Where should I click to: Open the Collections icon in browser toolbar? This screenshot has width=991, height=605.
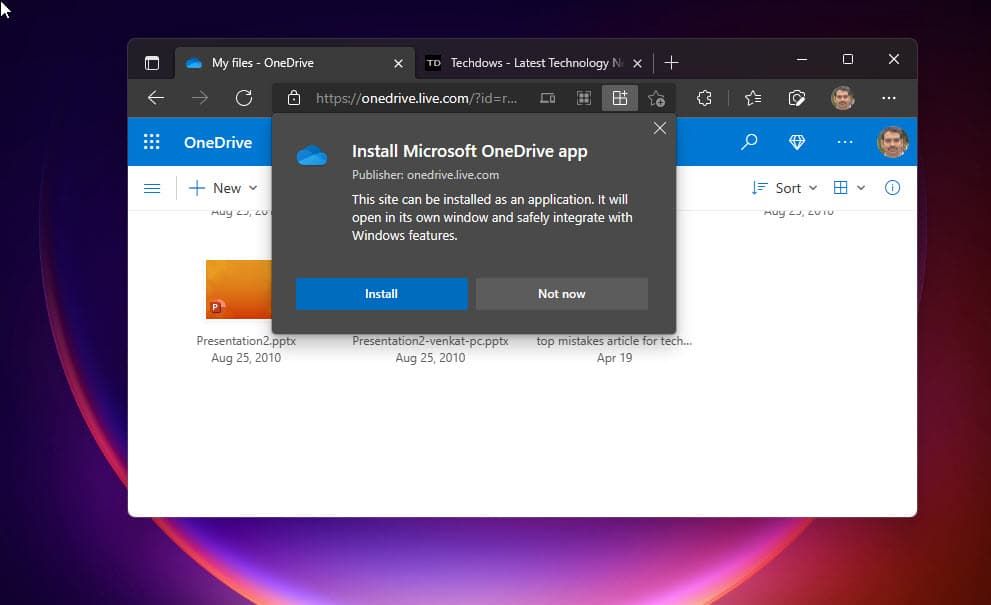797,98
